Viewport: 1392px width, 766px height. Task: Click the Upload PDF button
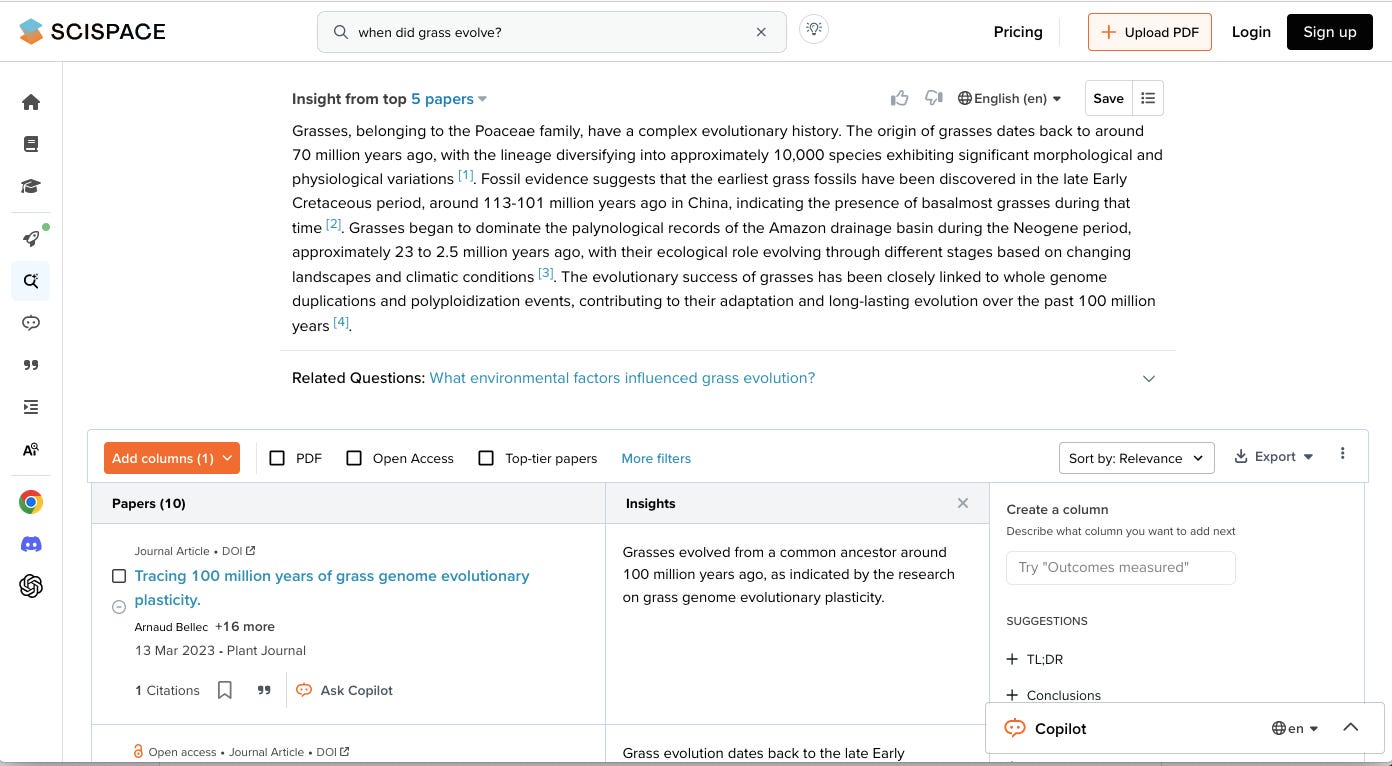pyautogui.click(x=1150, y=32)
